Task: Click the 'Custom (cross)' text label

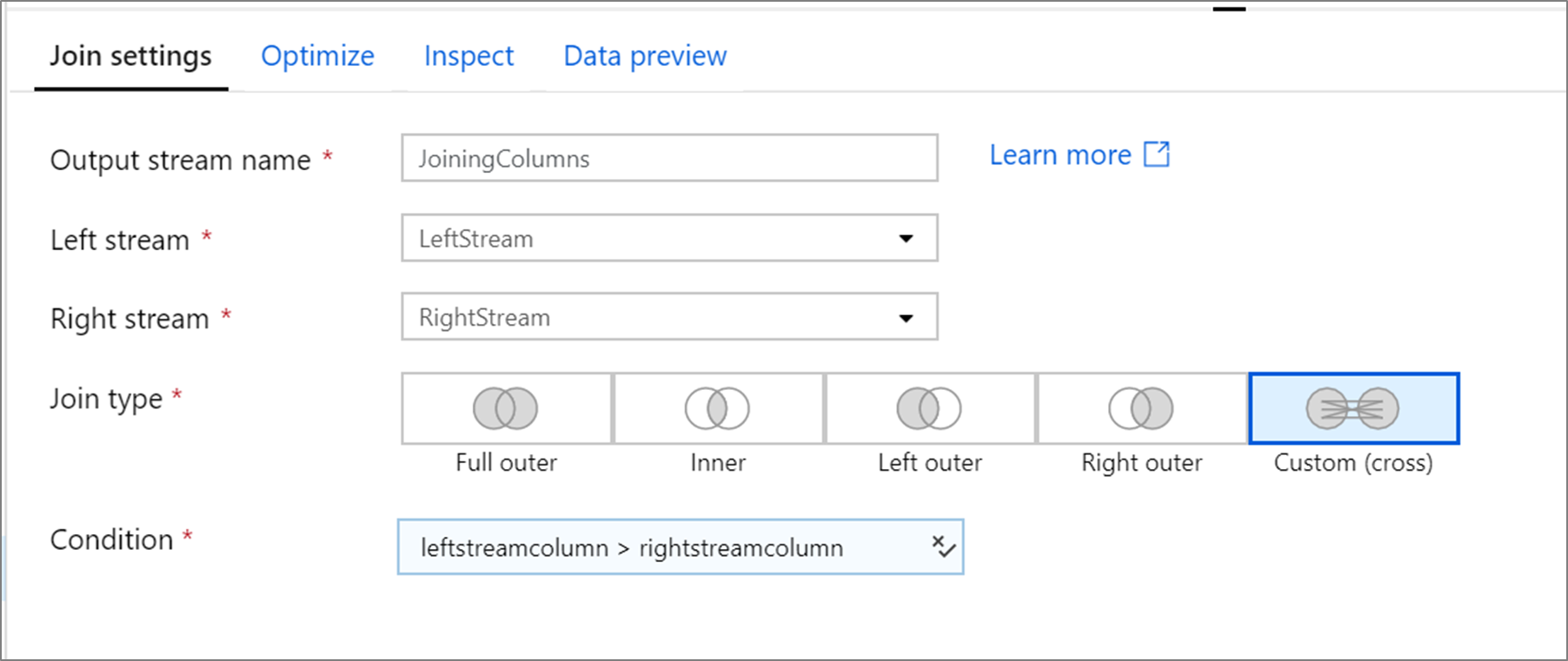Action: pos(1352,463)
